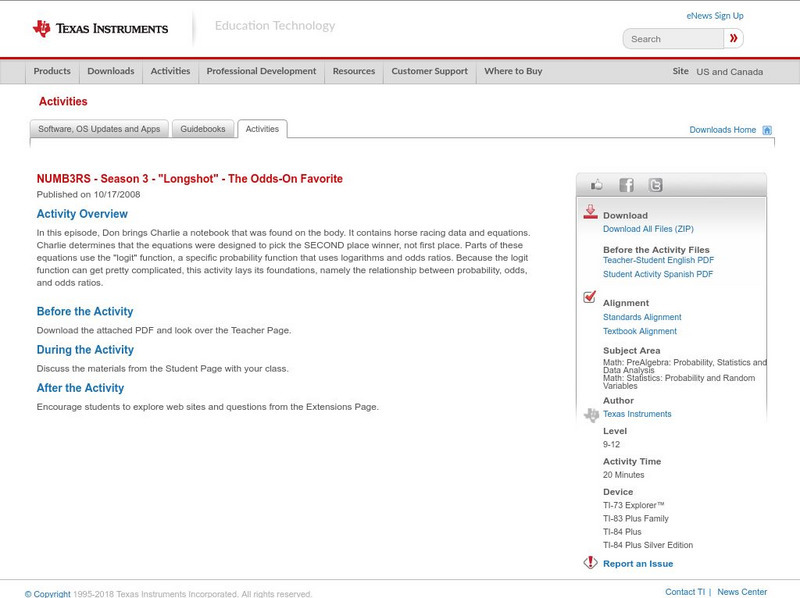Open the Products menu
The width and height of the screenshot is (800, 598).
[52, 71]
